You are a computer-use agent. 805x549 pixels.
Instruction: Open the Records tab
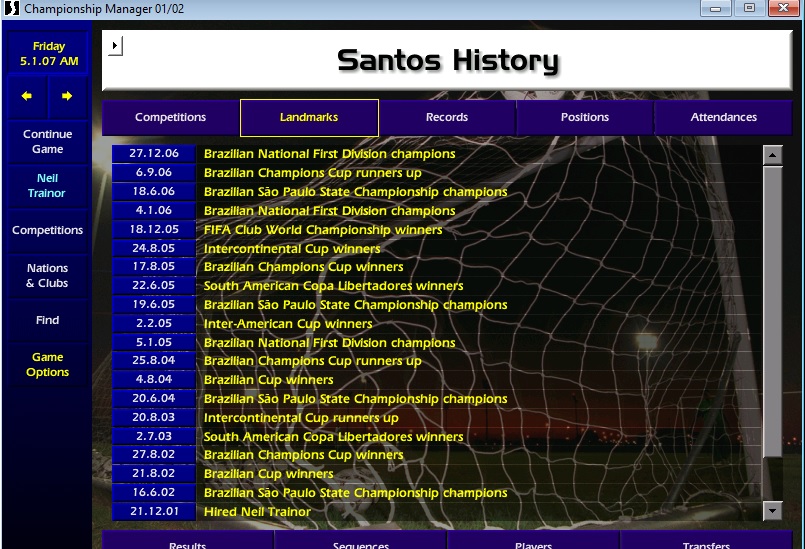[447, 117]
